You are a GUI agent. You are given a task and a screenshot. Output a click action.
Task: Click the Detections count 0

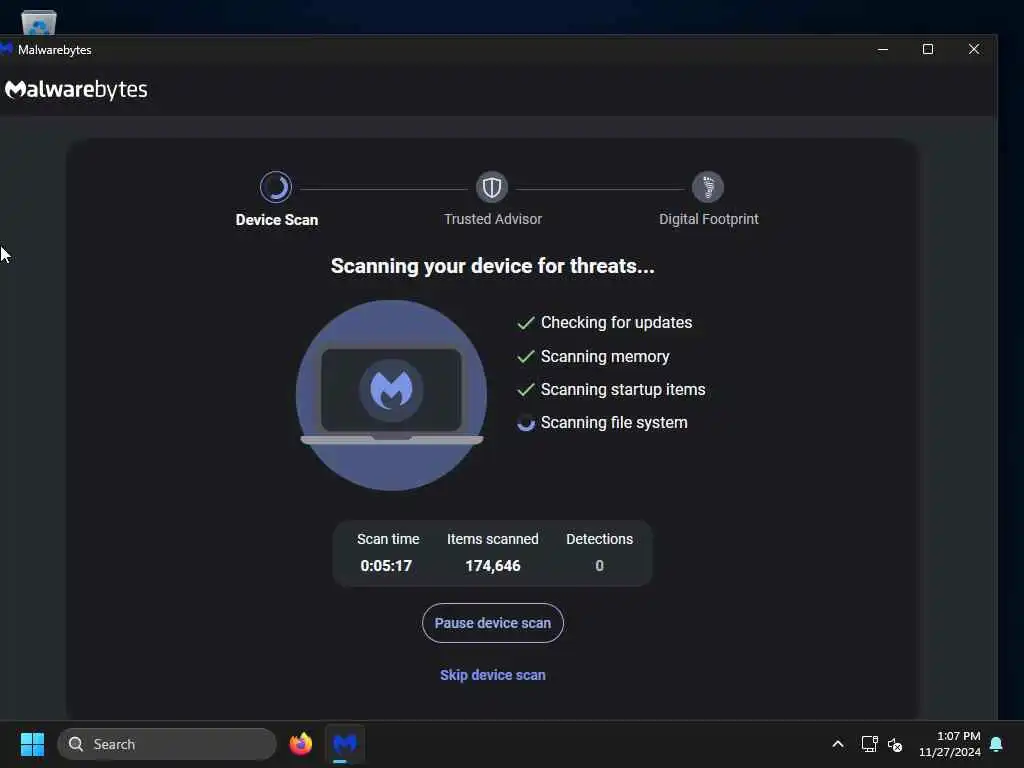pyautogui.click(x=600, y=566)
